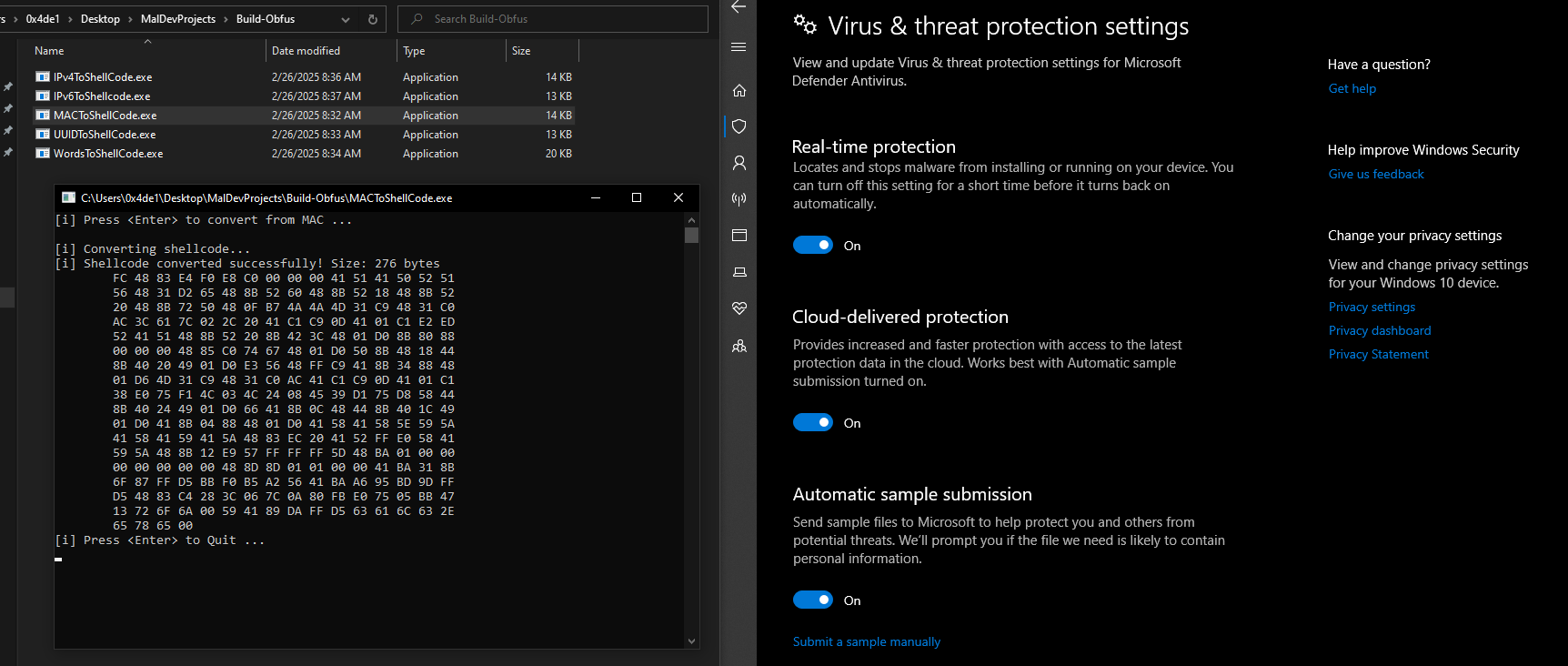Viewport: 1568px width, 666px height.
Task: Open Firewall & network protection icon
Action: pyautogui.click(x=739, y=198)
